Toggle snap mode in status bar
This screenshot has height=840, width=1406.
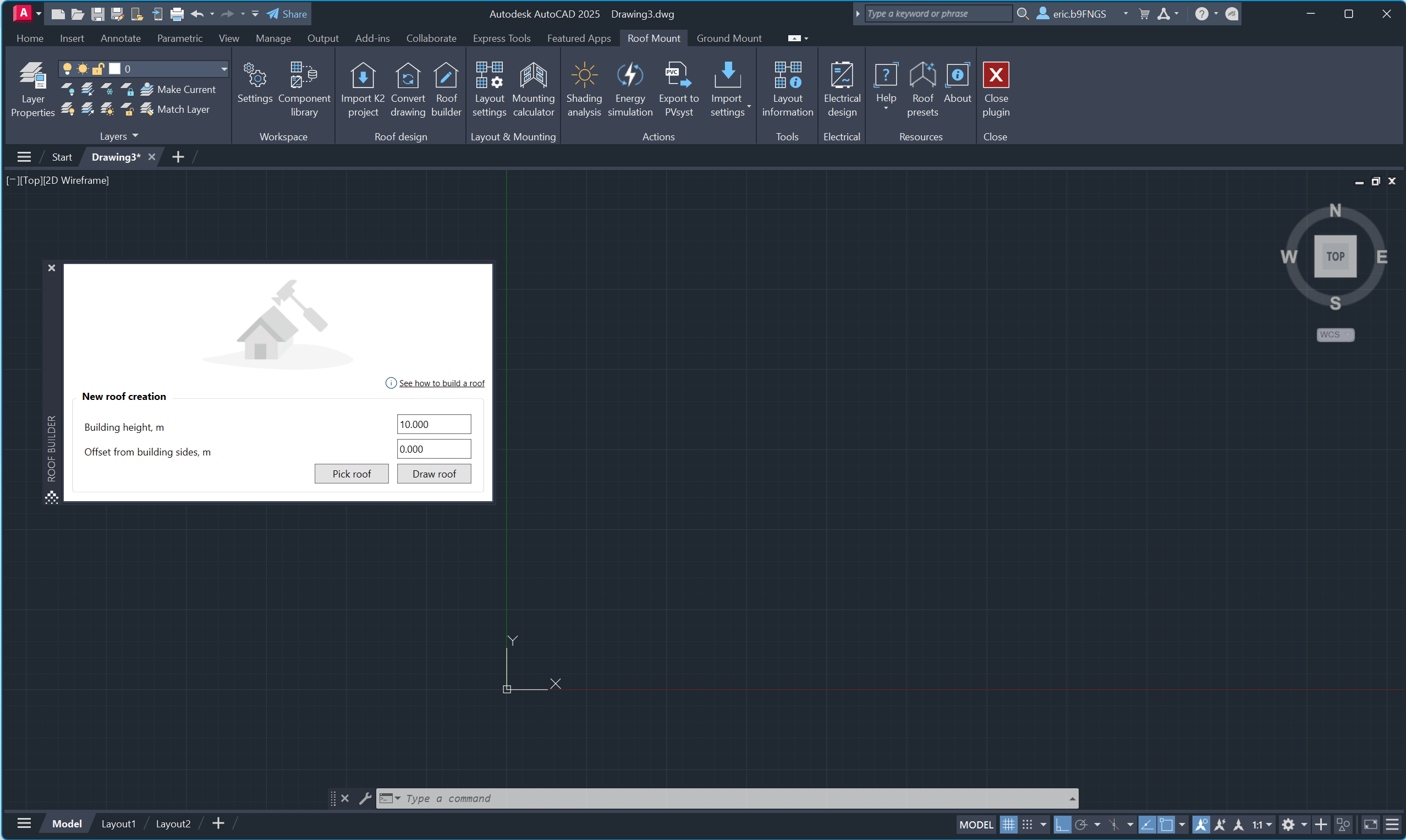pyautogui.click(x=1028, y=824)
